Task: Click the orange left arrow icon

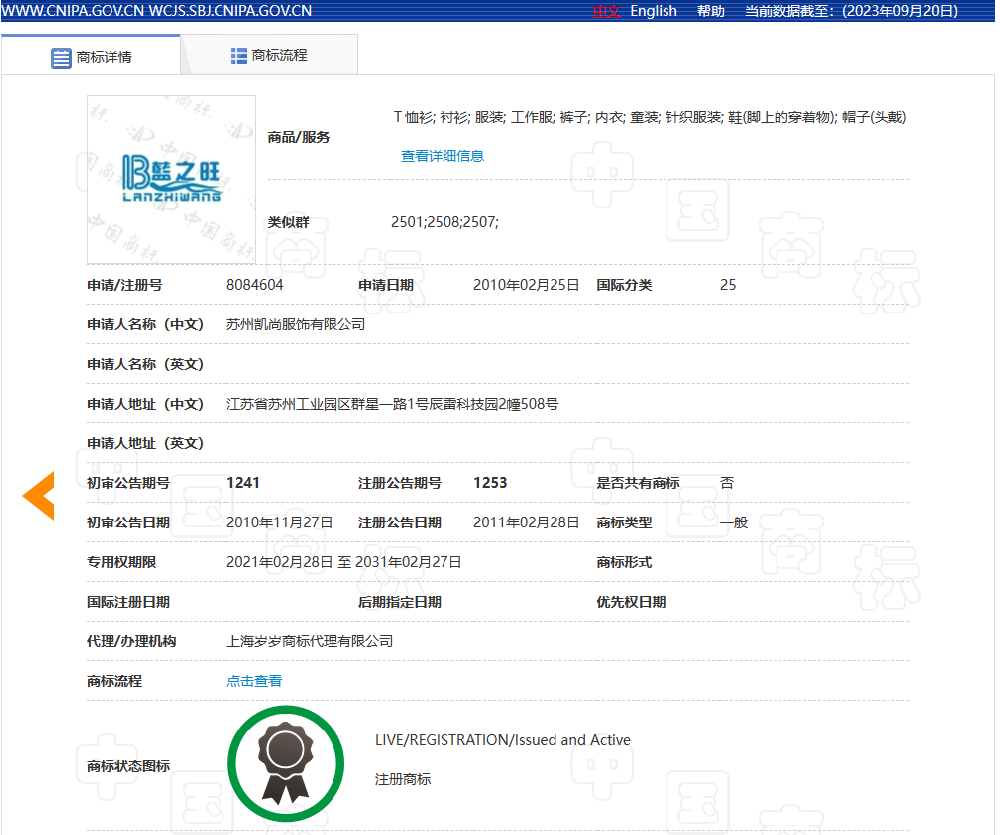Action: click(x=39, y=496)
